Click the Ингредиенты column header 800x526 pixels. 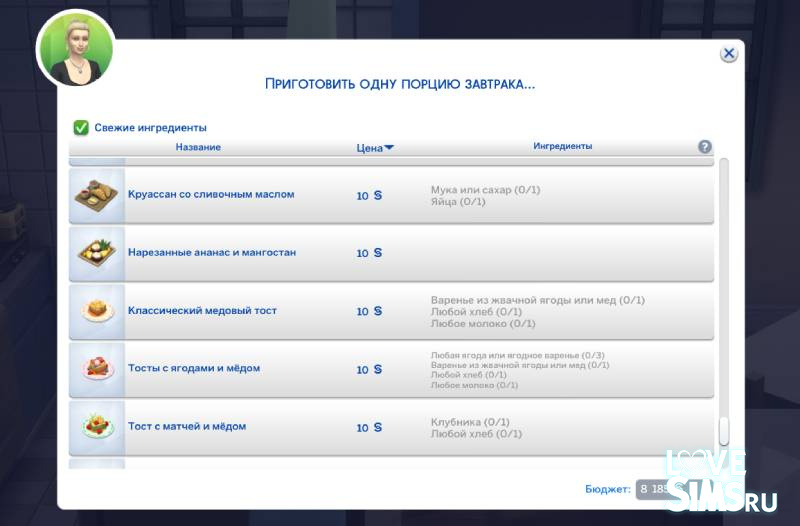pyautogui.click(x=563, y=146)
